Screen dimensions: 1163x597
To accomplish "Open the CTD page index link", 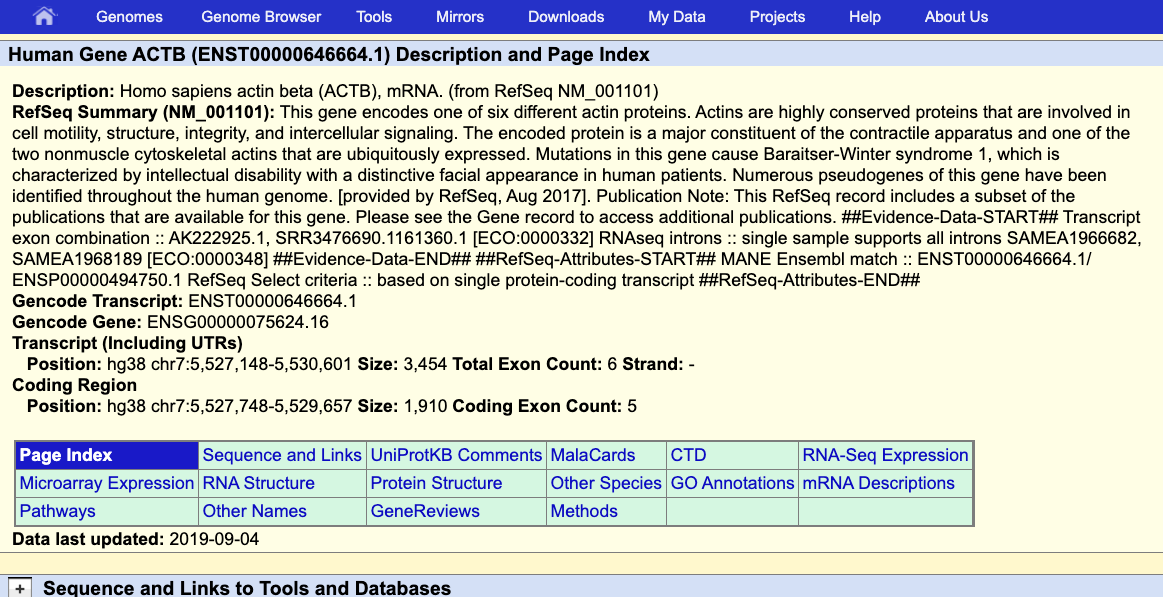I will point(688,455).
